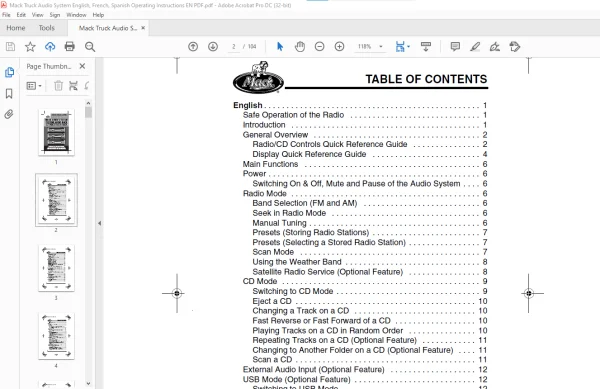
Task: Delete selected page with trash icon
Action: [58, 86]
